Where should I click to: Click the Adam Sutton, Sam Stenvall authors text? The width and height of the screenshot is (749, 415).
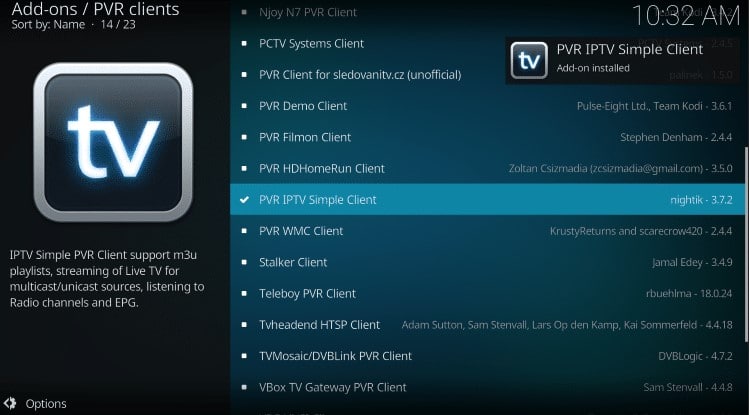click(567, 325)
